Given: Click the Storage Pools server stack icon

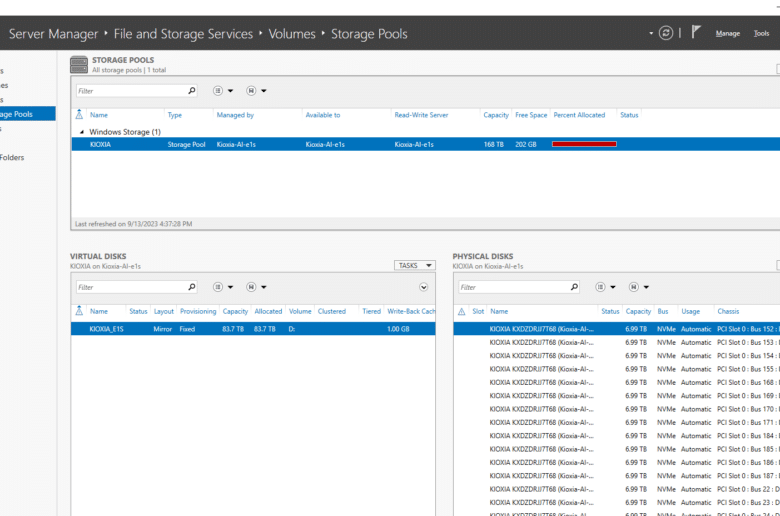Looking at the screenshot, I should tap(79, 65).
